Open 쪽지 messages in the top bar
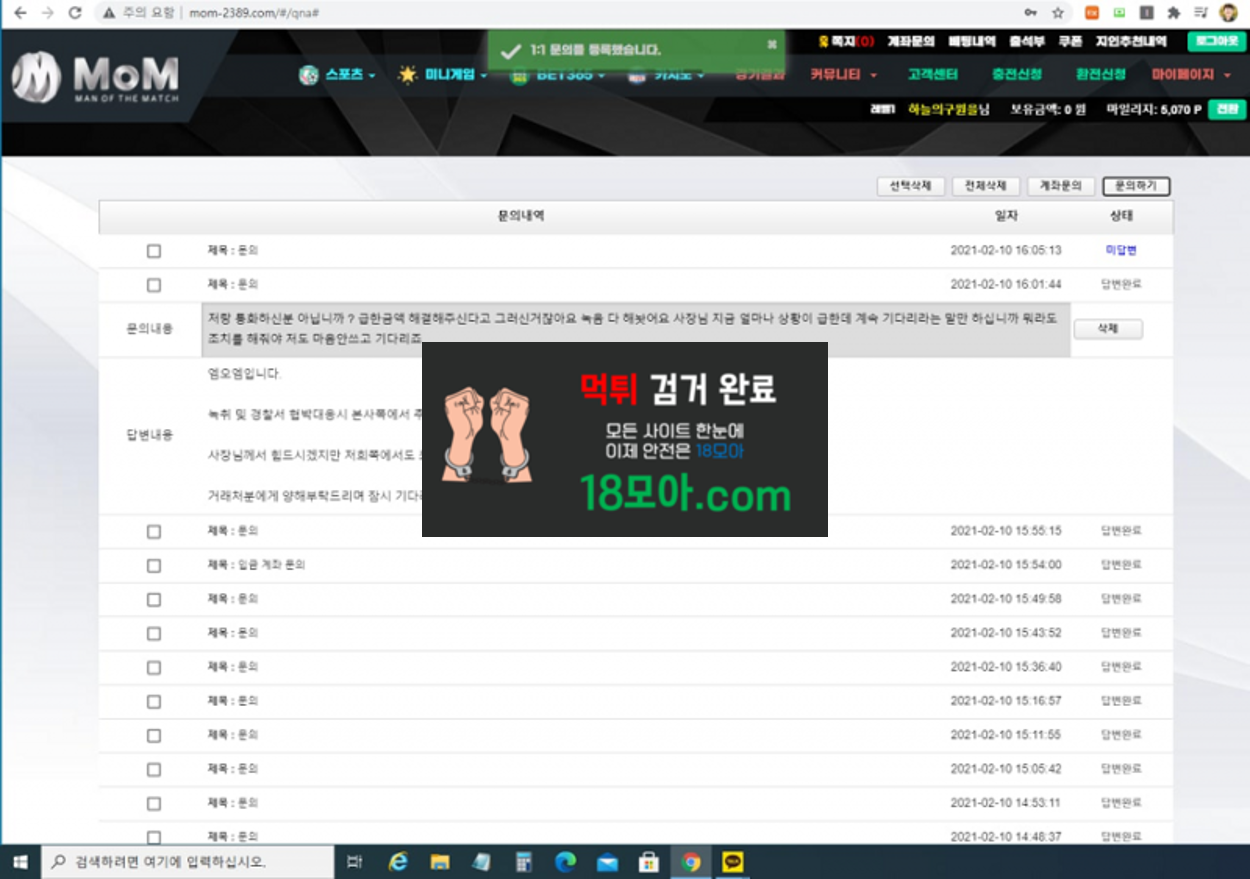The height and width of the screenshot is (879, 1250). coord(845,41)
